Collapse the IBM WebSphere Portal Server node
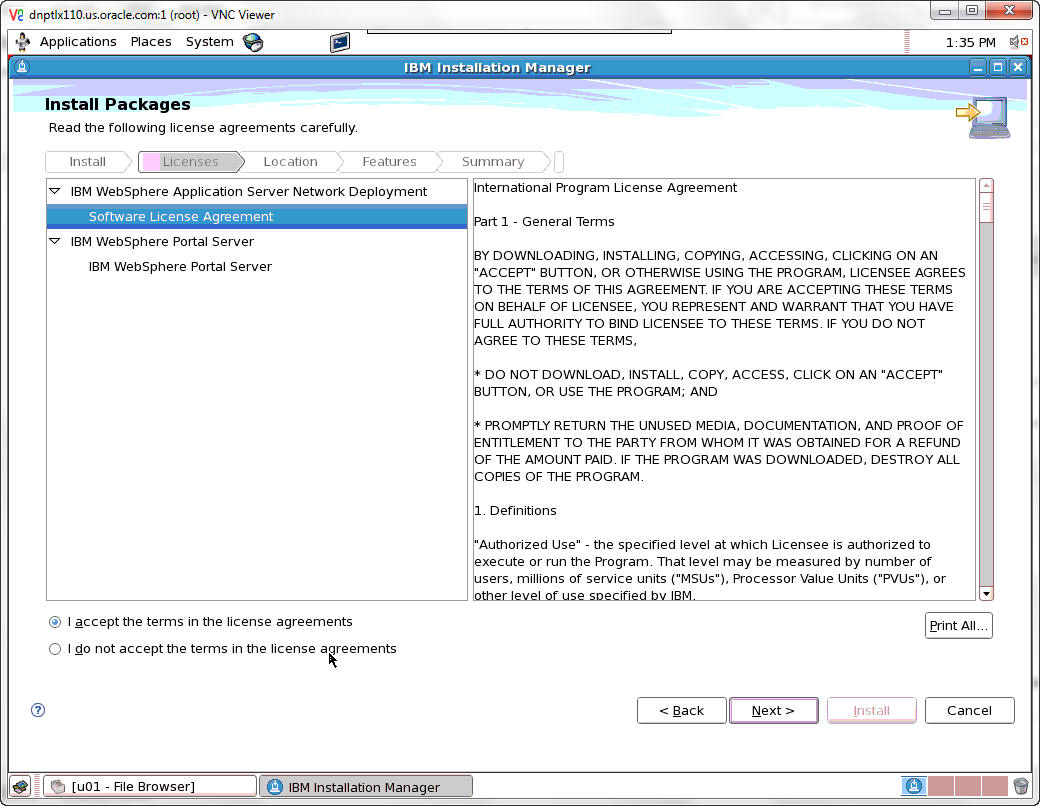Image resolution: width=1040 pixels, height=806 pixels. 55,241
